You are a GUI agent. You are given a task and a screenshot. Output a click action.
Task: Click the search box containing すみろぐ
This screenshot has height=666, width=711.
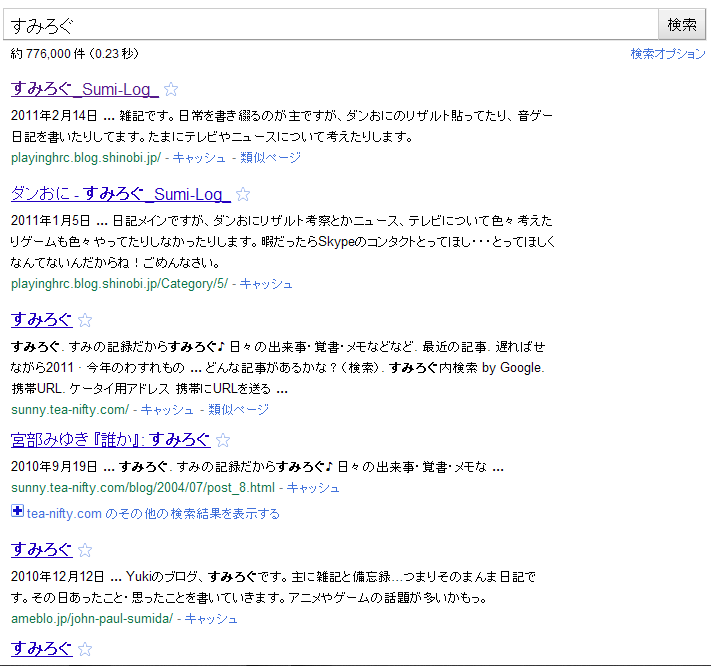[x=331, y=24]
